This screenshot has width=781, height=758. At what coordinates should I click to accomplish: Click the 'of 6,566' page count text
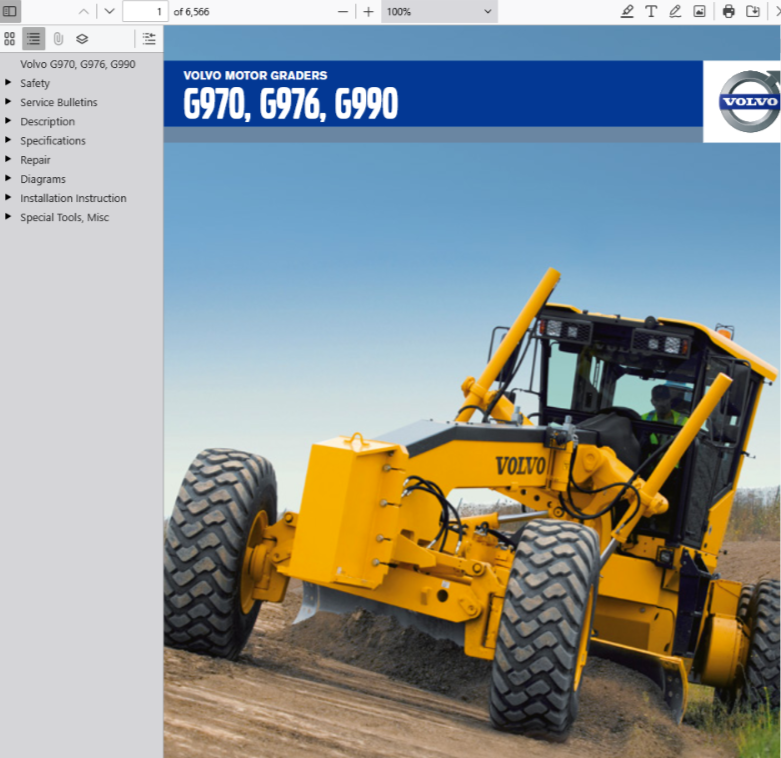coord(191,11)
